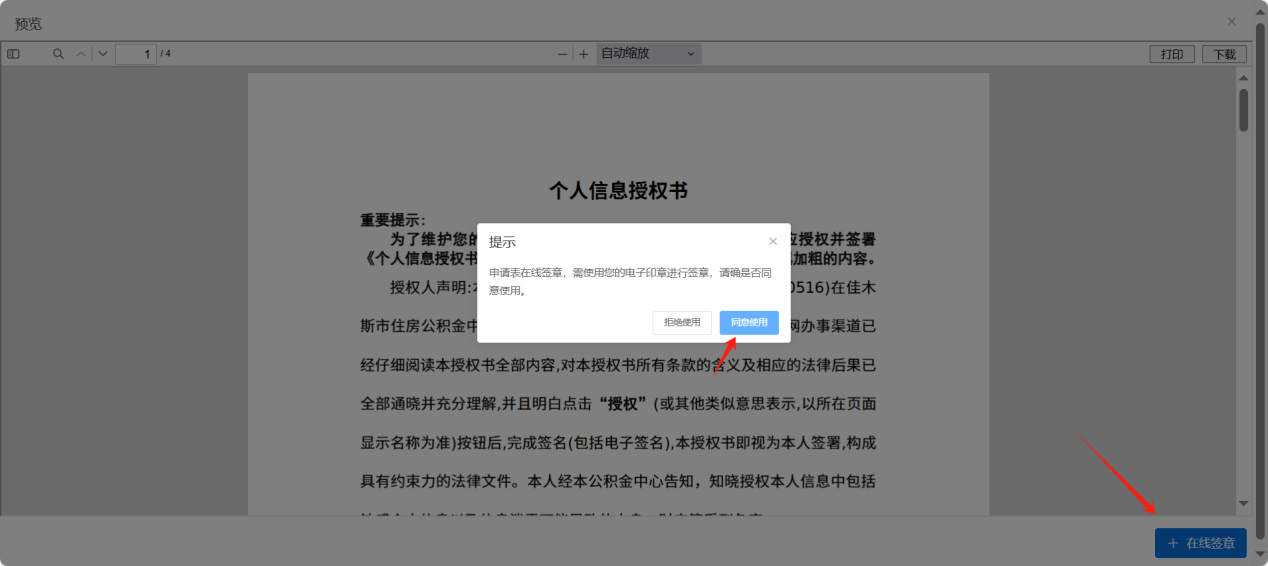The image size is (1268, 566).
Task: Click the line starting 显示名称为准
Action: coord(618,442)
